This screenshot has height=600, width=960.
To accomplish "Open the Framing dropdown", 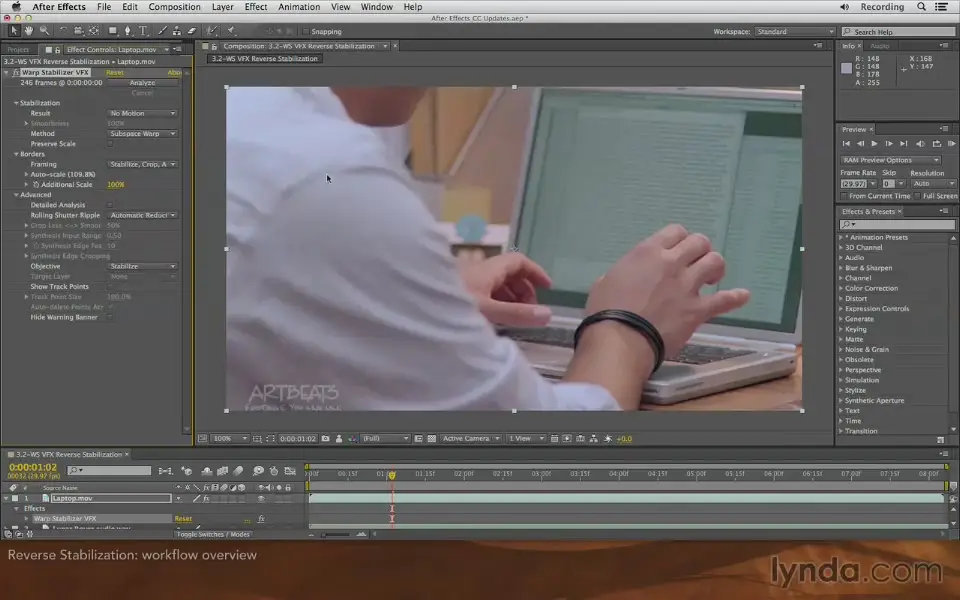I will (142, 164).
